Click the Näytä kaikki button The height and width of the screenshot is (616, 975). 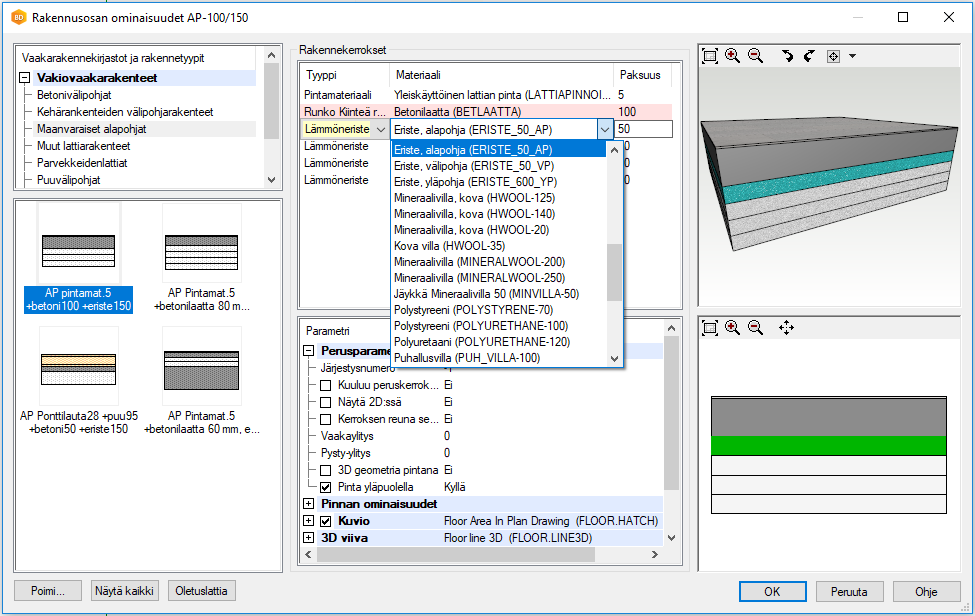pyautogui.click(x=125, y=590)
